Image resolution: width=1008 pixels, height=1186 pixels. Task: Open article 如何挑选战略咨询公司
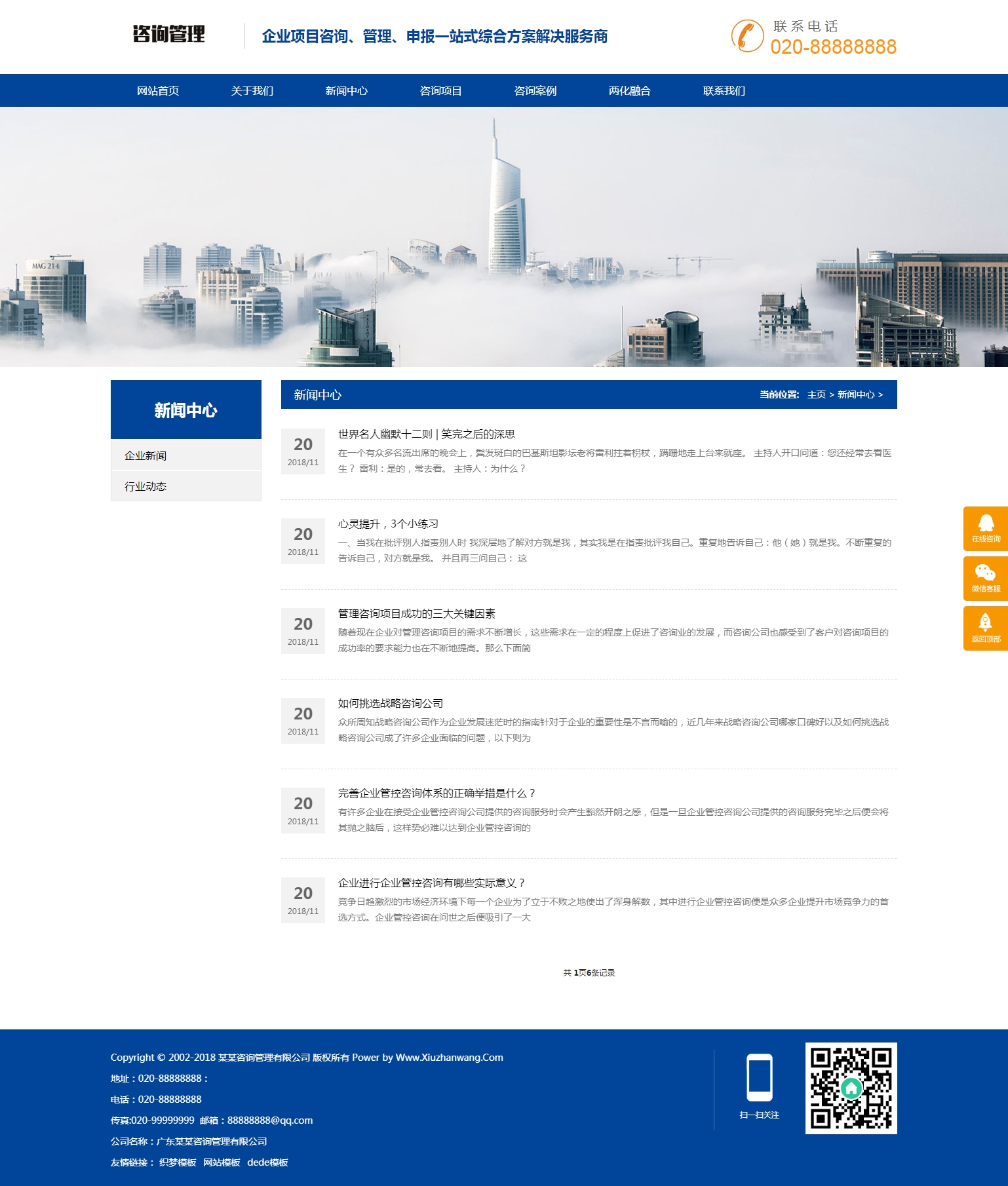coord(390,703)
